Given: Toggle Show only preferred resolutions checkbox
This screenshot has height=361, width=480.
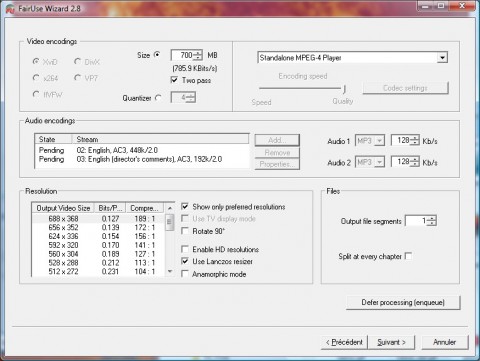Looking at the screenshot, I should click(x=185, y=206).
